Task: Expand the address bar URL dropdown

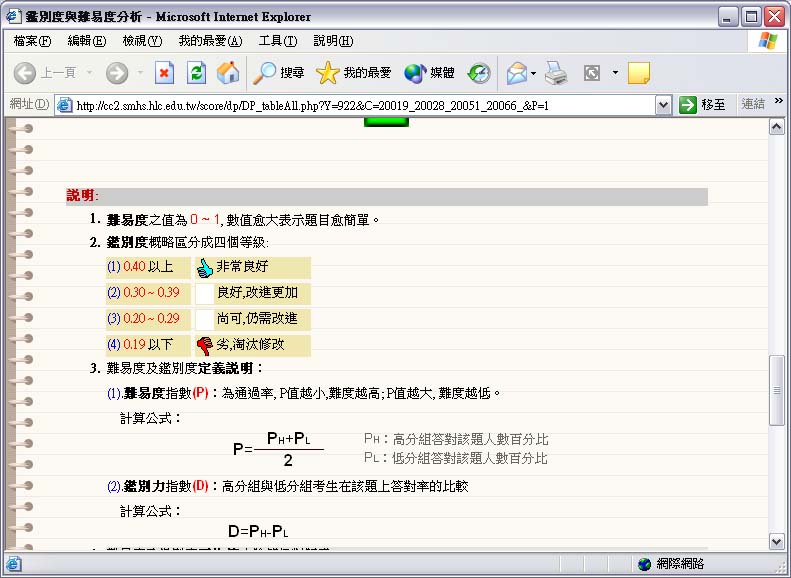Action: point(663,105)
